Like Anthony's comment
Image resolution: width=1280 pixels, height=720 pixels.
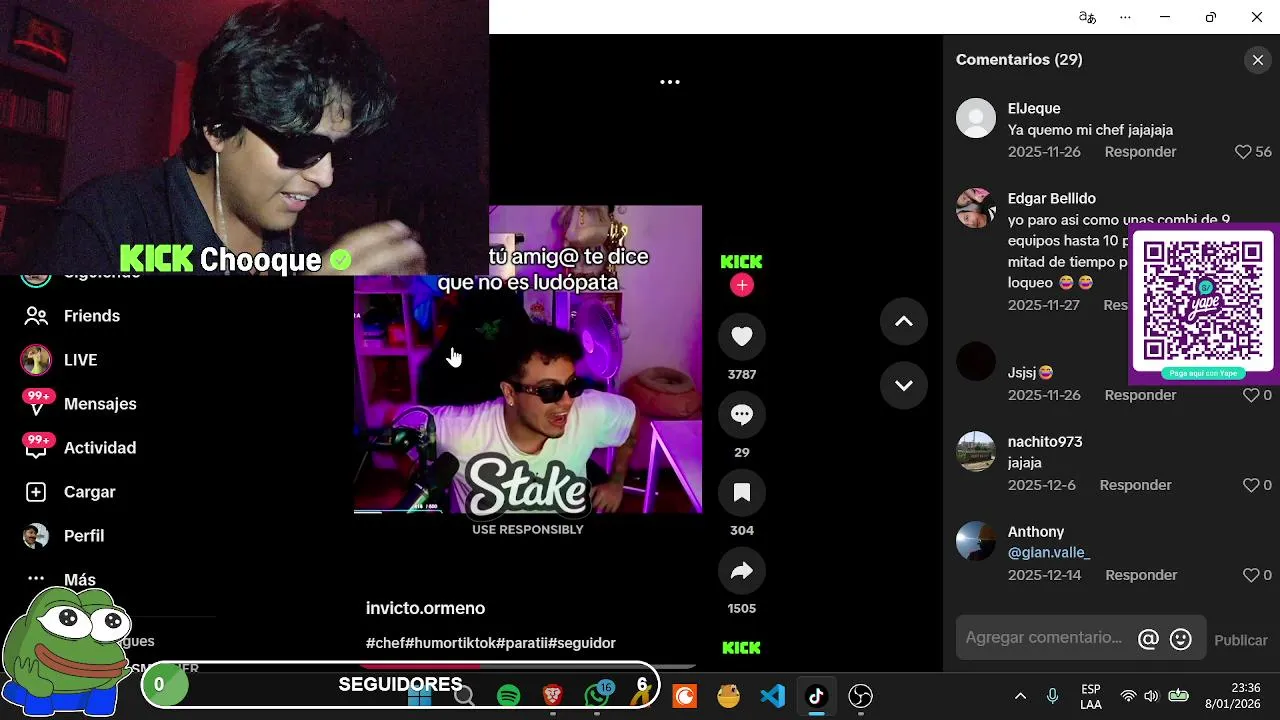pyautogui.click(x=1250, y=575)
